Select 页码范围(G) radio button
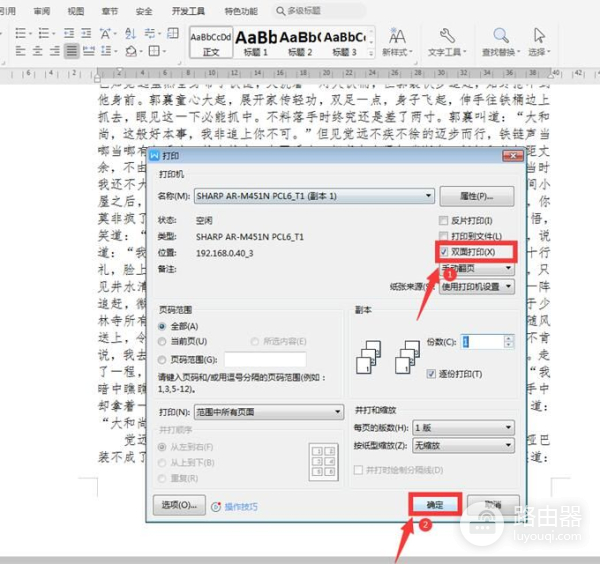This screenshot has height=564, width=600. click(x=162, y=360)
